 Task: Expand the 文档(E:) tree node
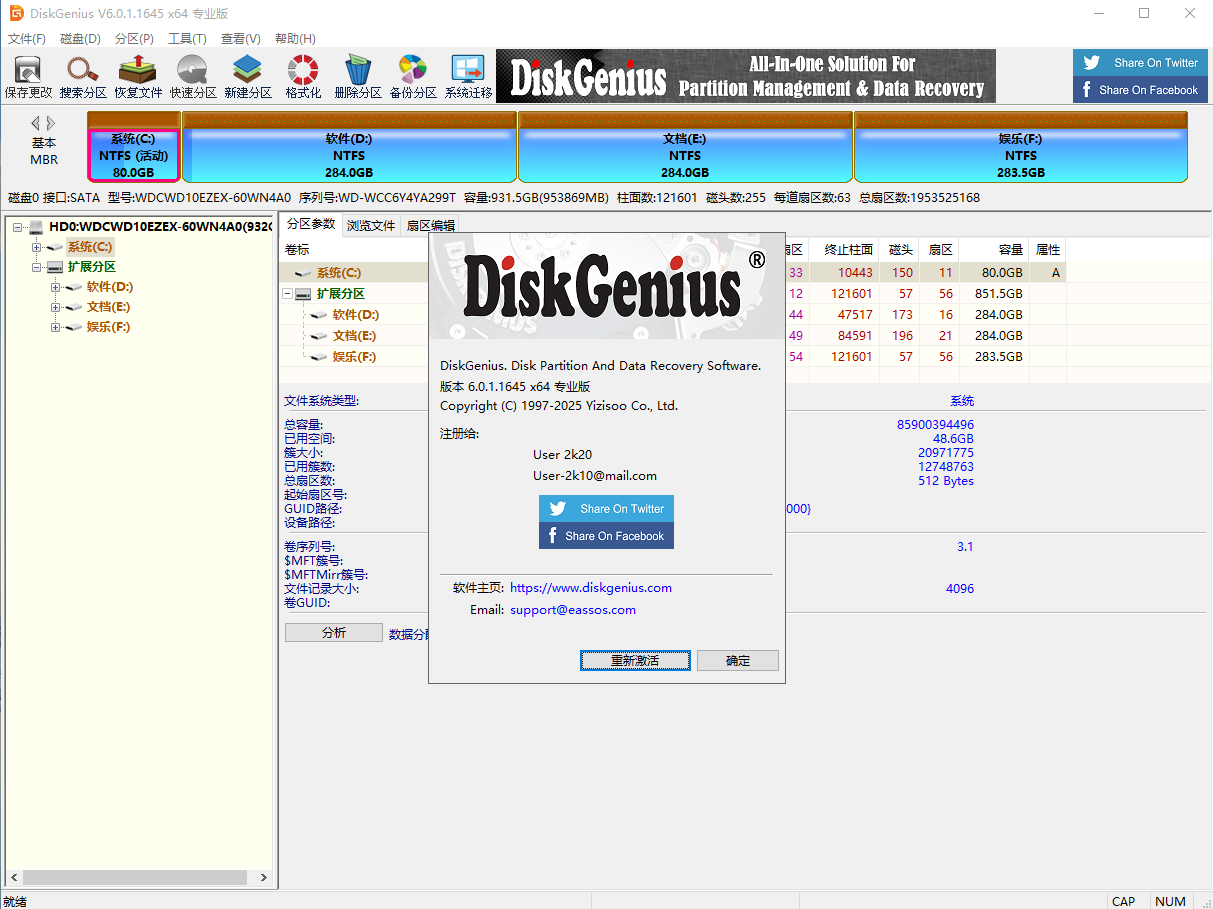pyautogui.click(x=56, y=307)
